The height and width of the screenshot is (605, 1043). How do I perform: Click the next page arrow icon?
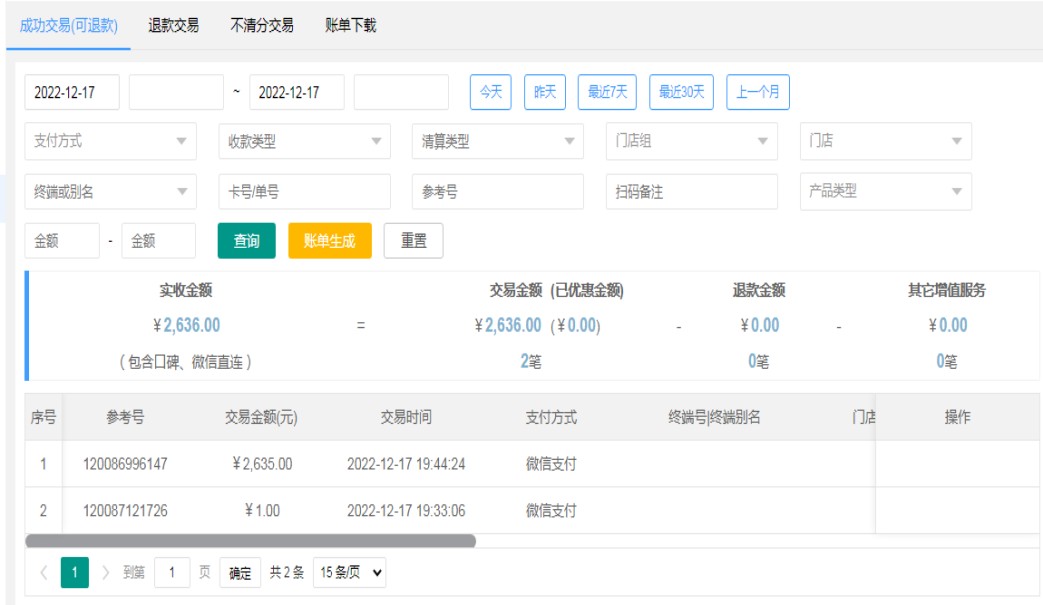(106, 573)
